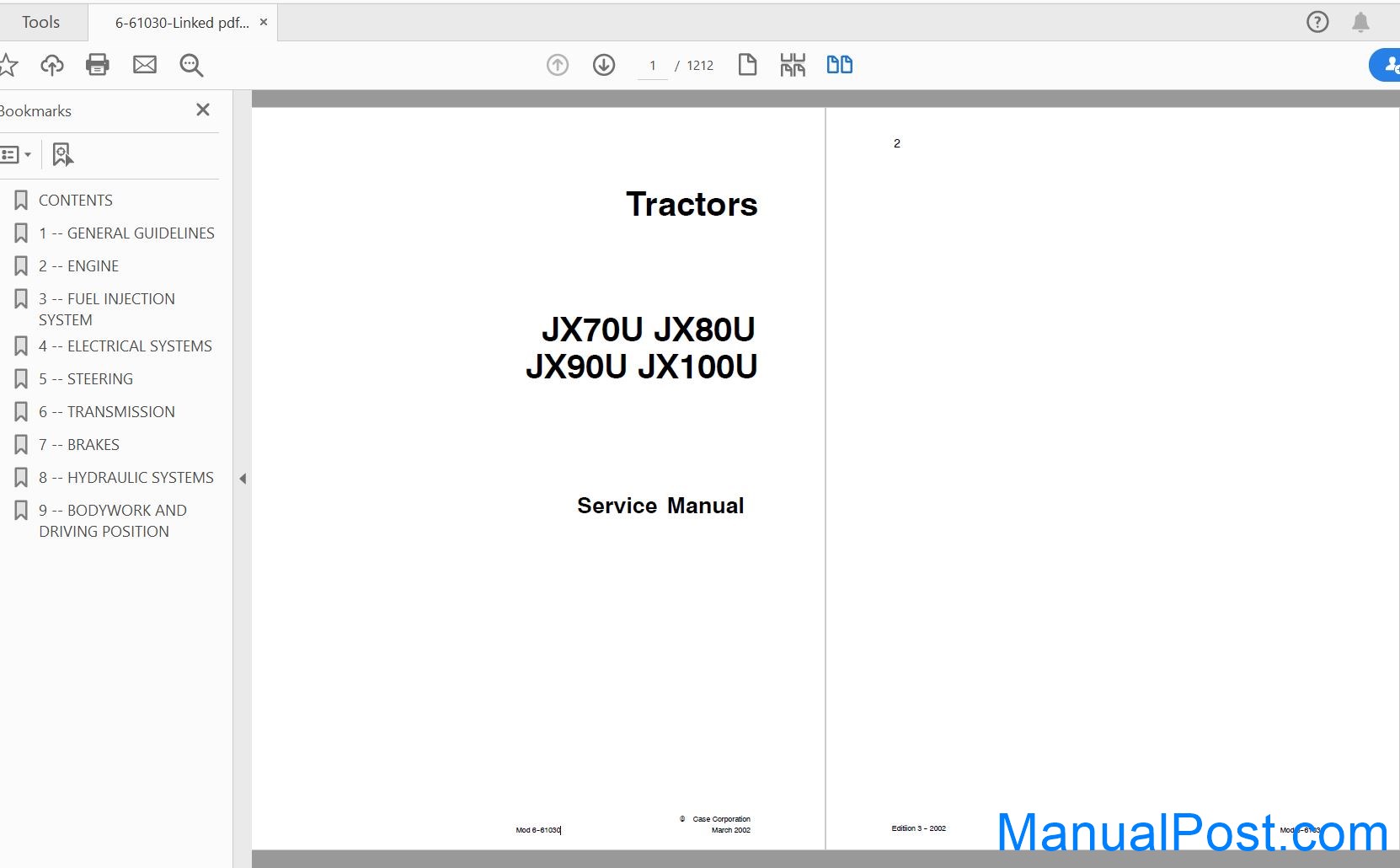Print the document

tap(98, 65)
